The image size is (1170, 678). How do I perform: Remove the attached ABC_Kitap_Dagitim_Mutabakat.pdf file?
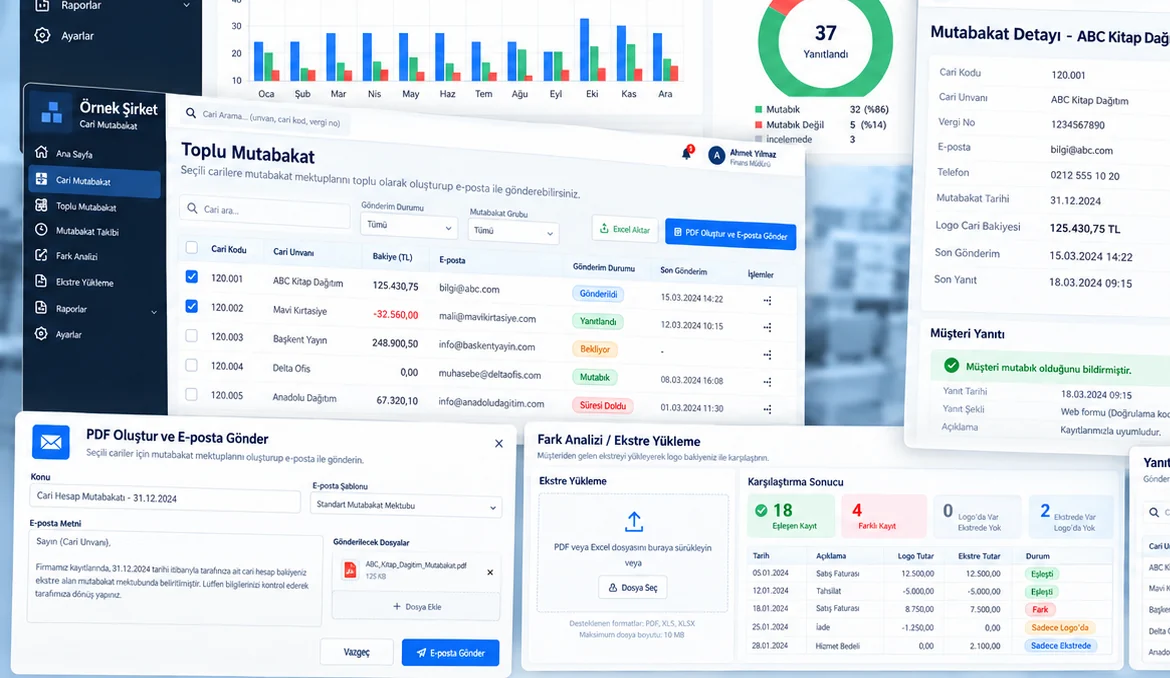coord(490,572)
